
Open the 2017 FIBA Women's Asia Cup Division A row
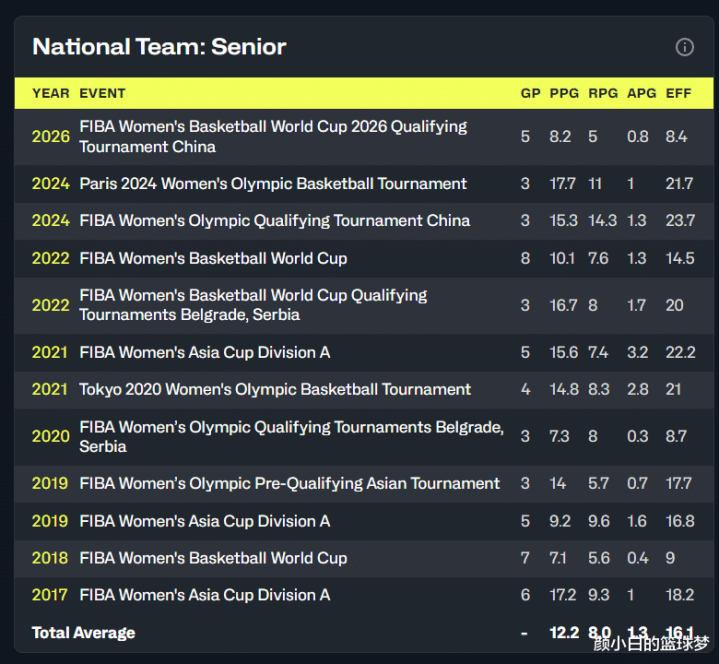pyautogui.click(x=364, y=595)
